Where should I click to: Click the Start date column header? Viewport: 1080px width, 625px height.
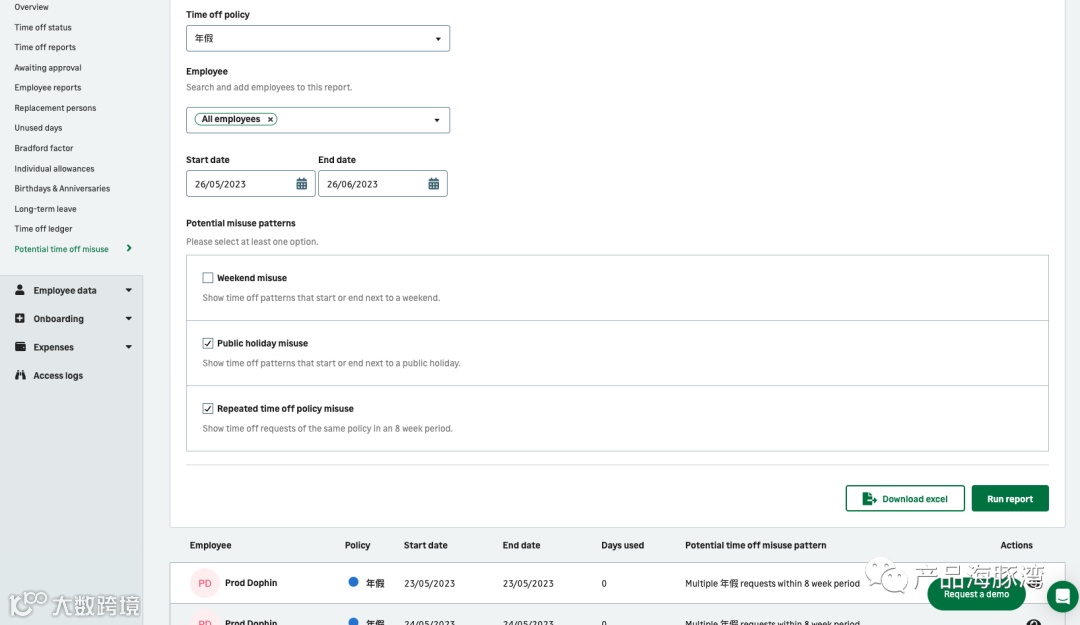(426, 545)
